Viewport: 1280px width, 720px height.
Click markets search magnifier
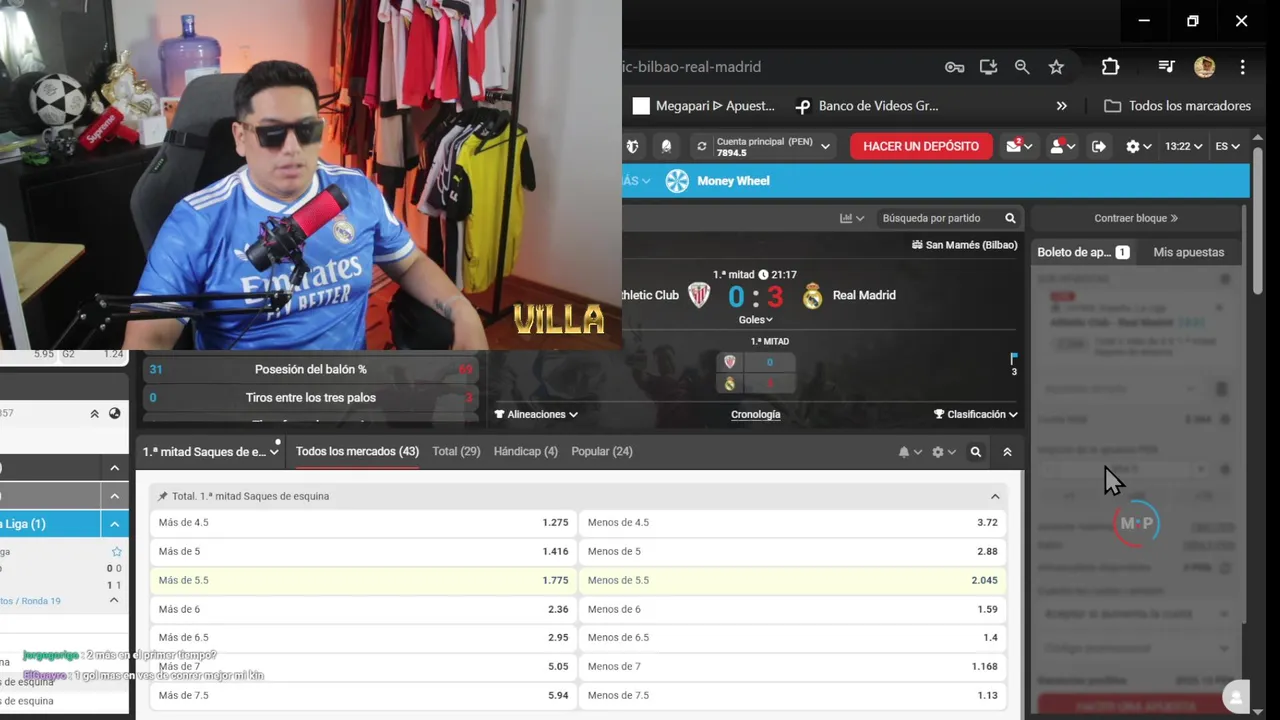tap(976, 452)
